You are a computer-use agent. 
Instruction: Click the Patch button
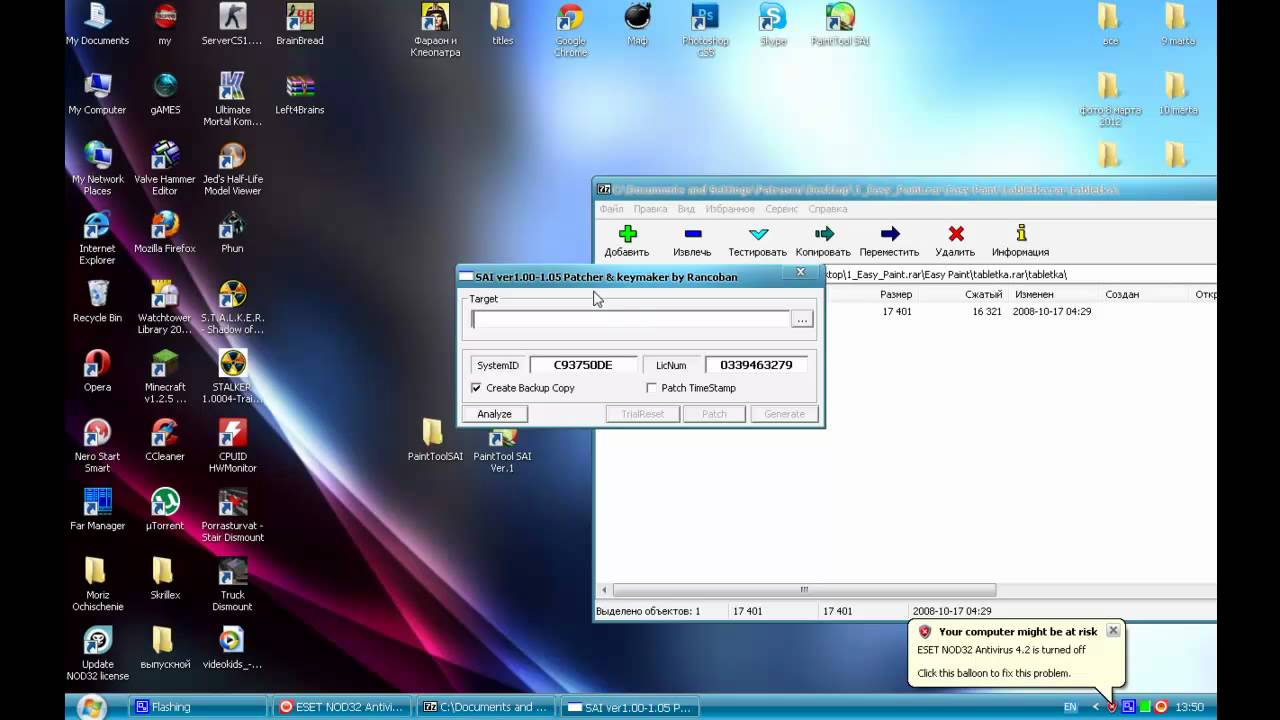coord(714,414)
